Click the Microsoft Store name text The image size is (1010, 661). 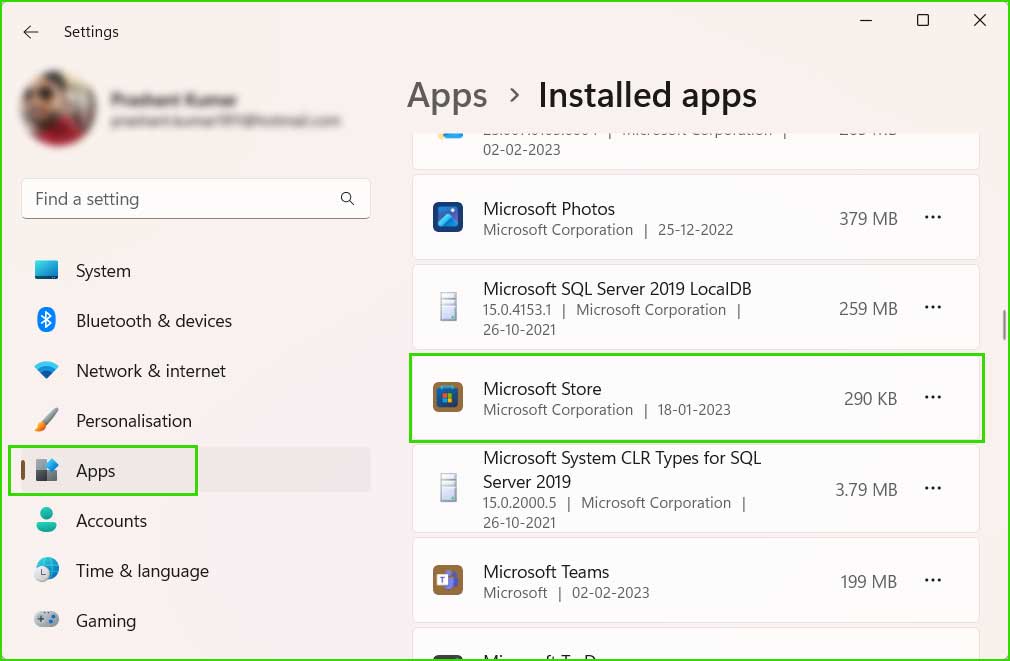coord(542,388)
